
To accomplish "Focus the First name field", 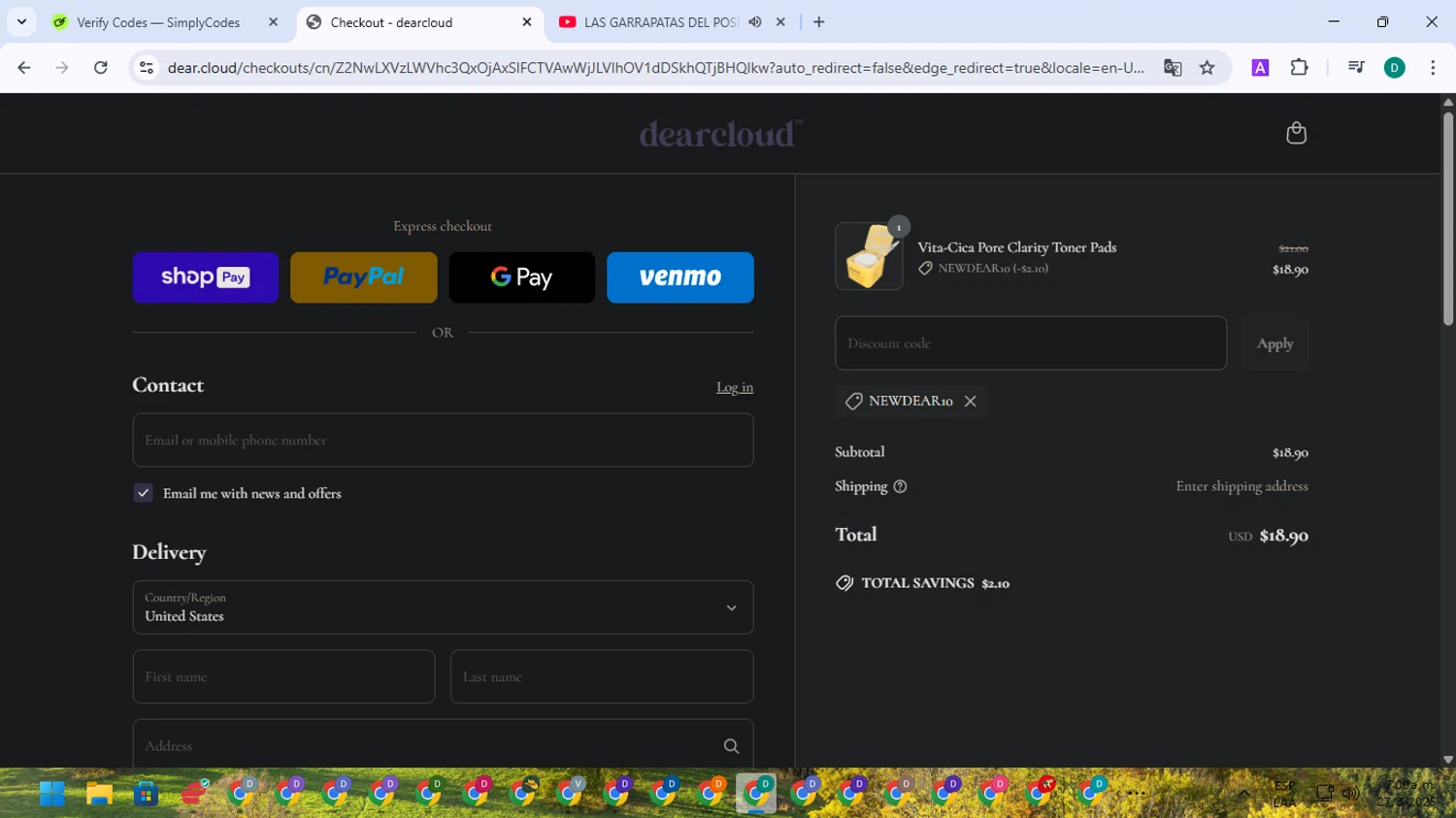I will (x=283, y=676).
